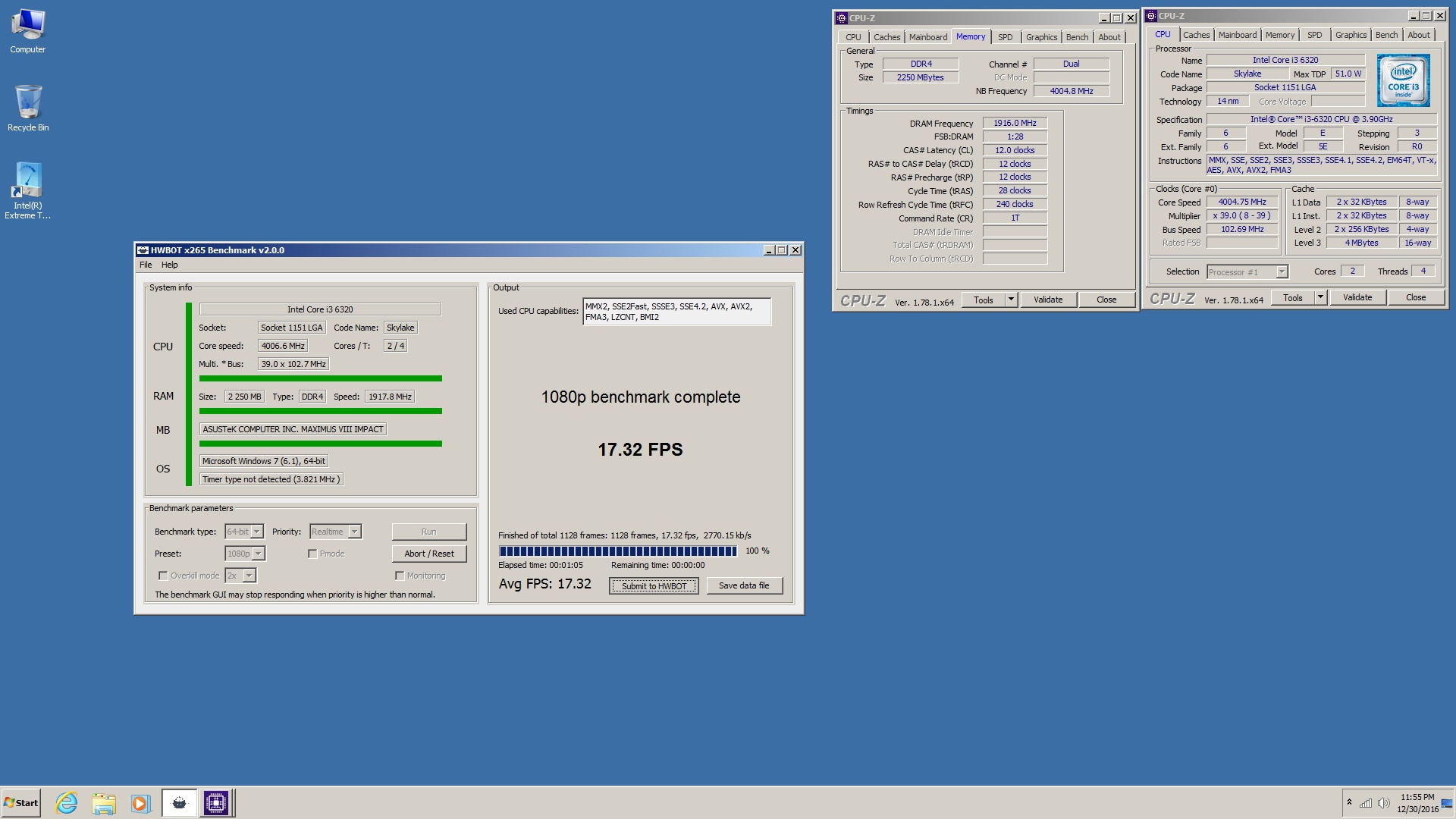This screenshot has height=819, width=1456.
Task: Open the Start menu
Action: tap(21, 803)
